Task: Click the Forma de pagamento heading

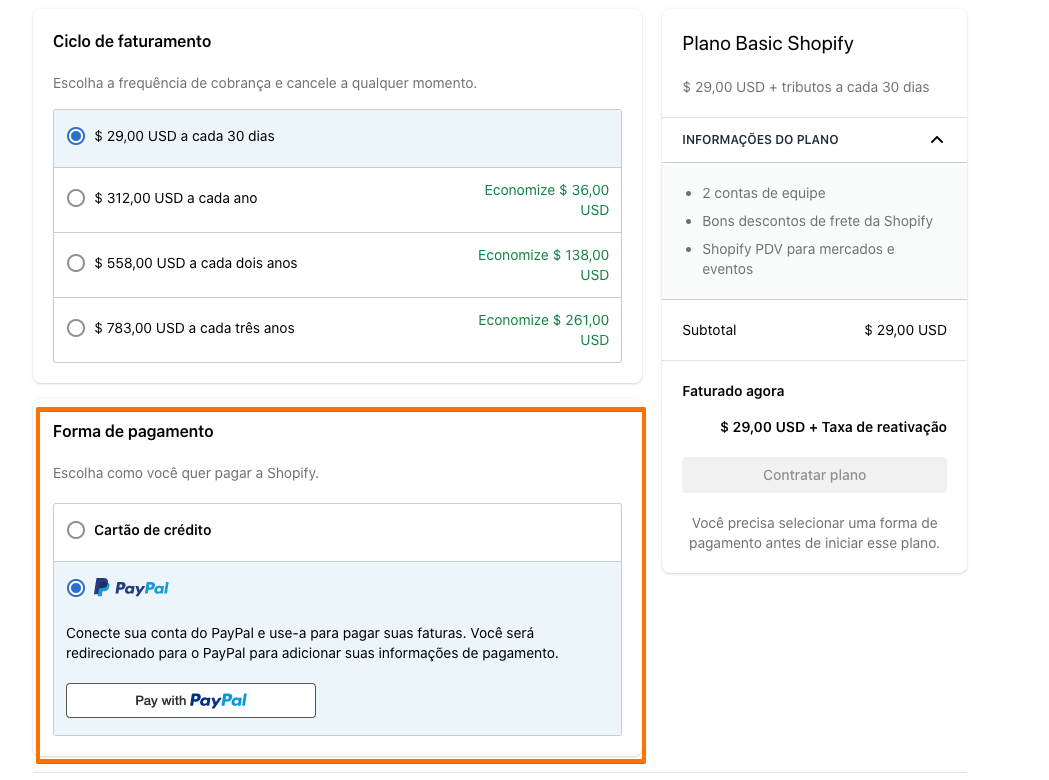Action: (133, 432)
